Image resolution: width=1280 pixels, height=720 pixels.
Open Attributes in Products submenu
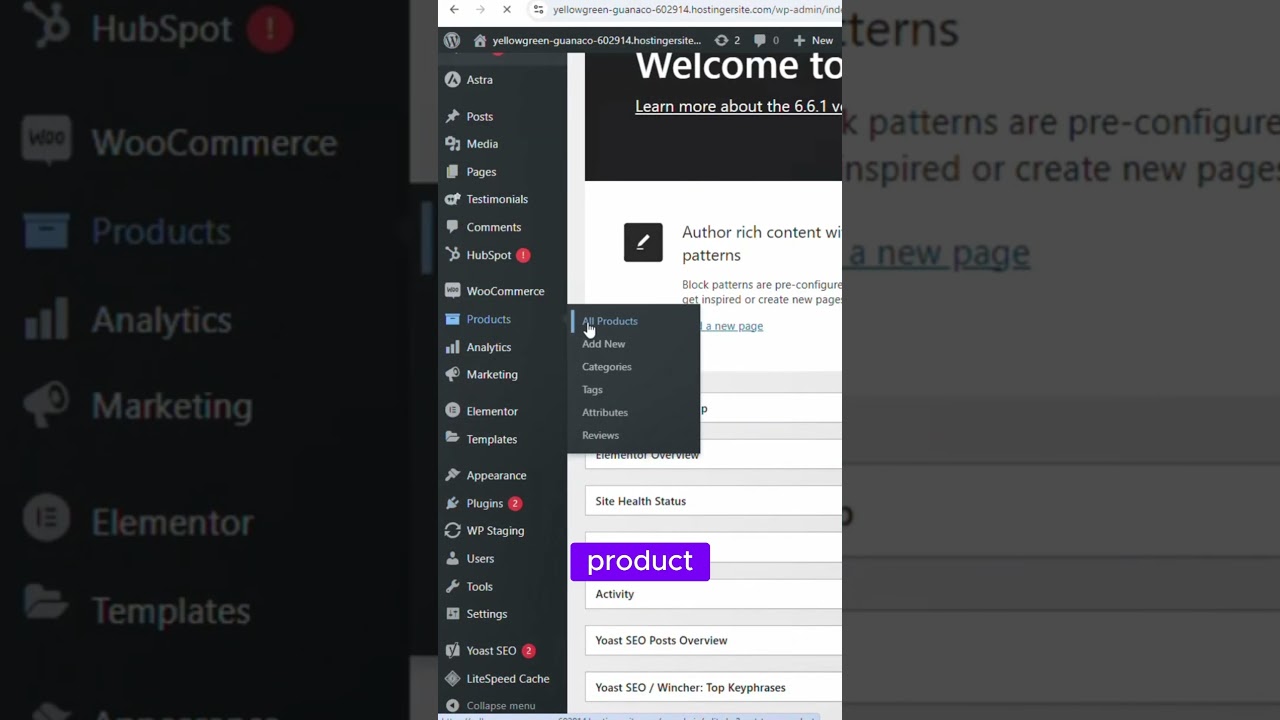click(605, 412)
